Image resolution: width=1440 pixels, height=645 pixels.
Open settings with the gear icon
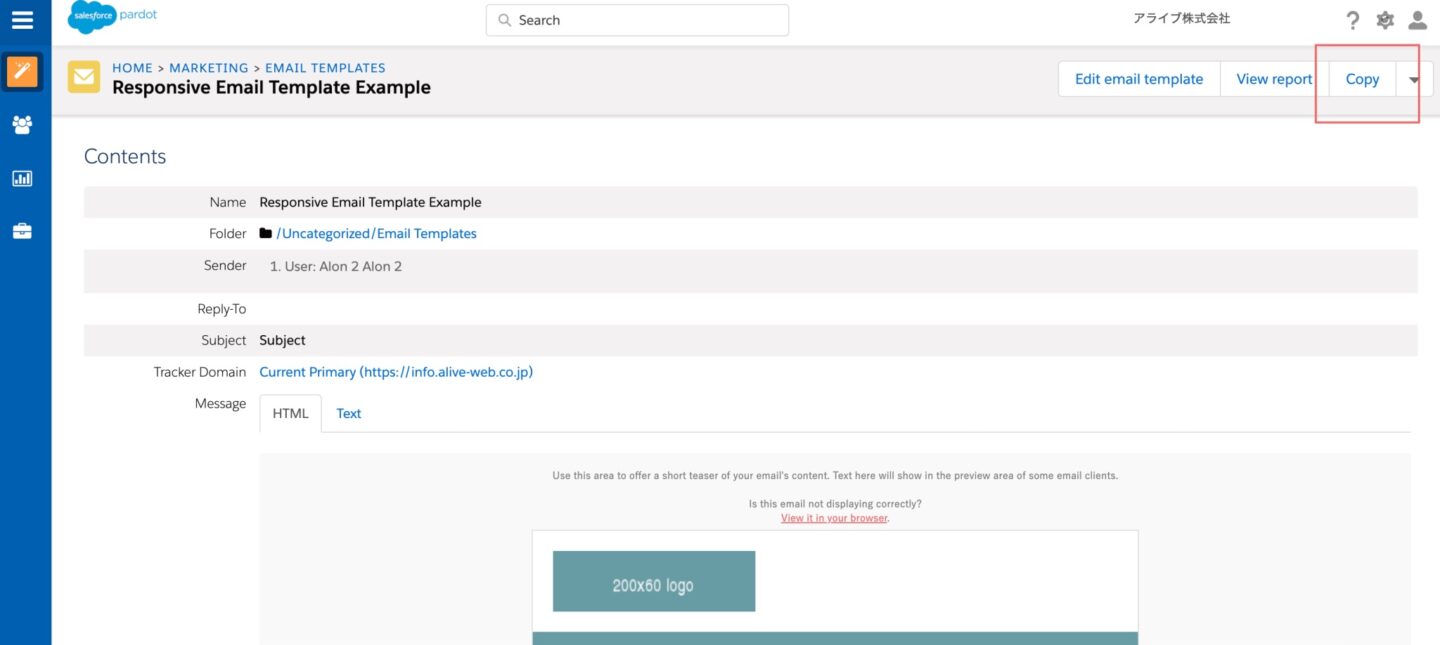click(x=1385, y=19)
